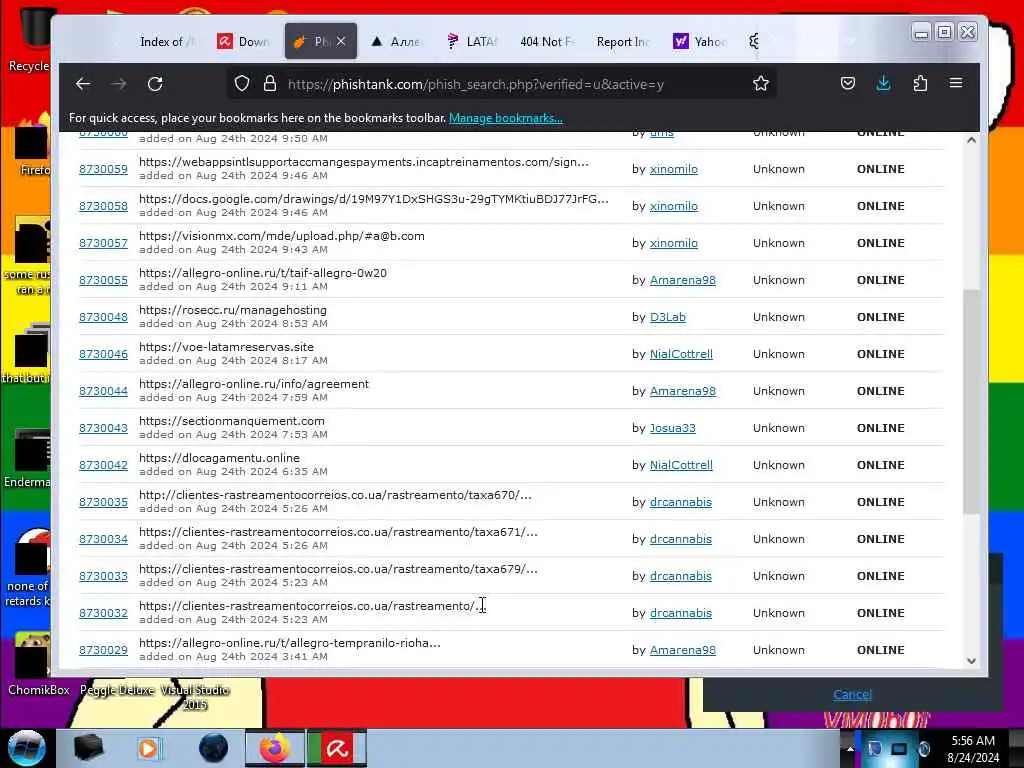
Task: Open phish ID 8730048 link
Action: coord(103,317)
